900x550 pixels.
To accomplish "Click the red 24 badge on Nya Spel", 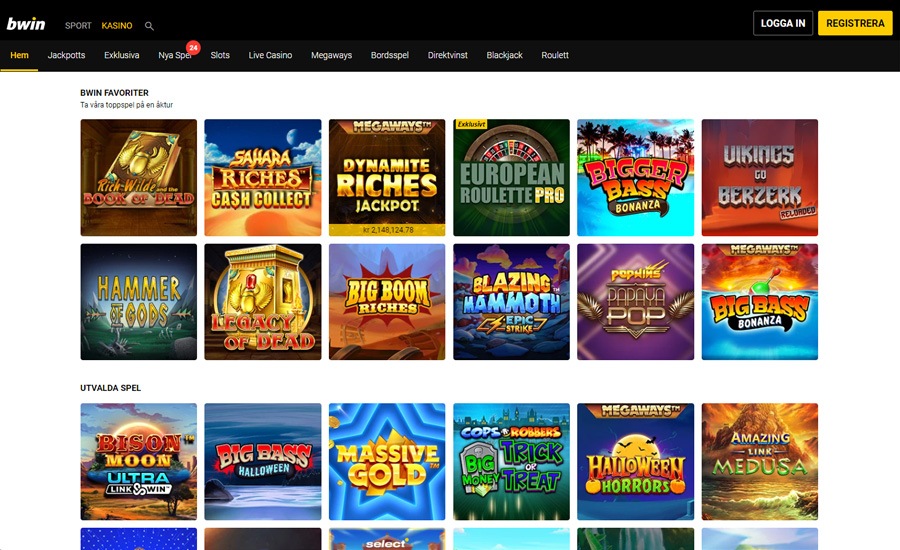I will pyautogui.click(x=193, y=48).
